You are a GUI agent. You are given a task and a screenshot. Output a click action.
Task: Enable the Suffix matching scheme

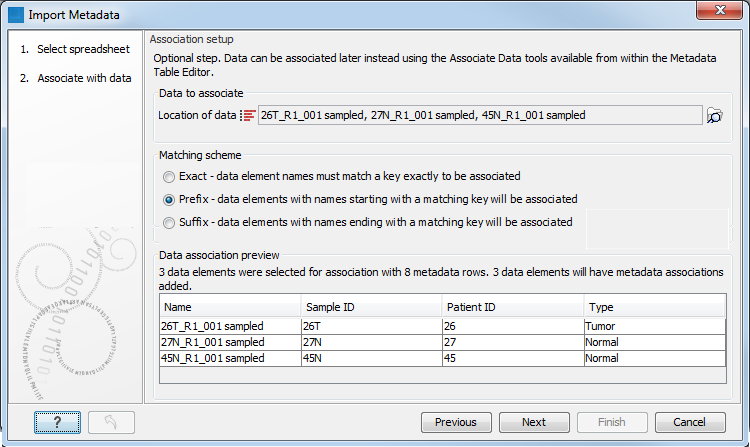pyautogui.click(x=169, y=222)
